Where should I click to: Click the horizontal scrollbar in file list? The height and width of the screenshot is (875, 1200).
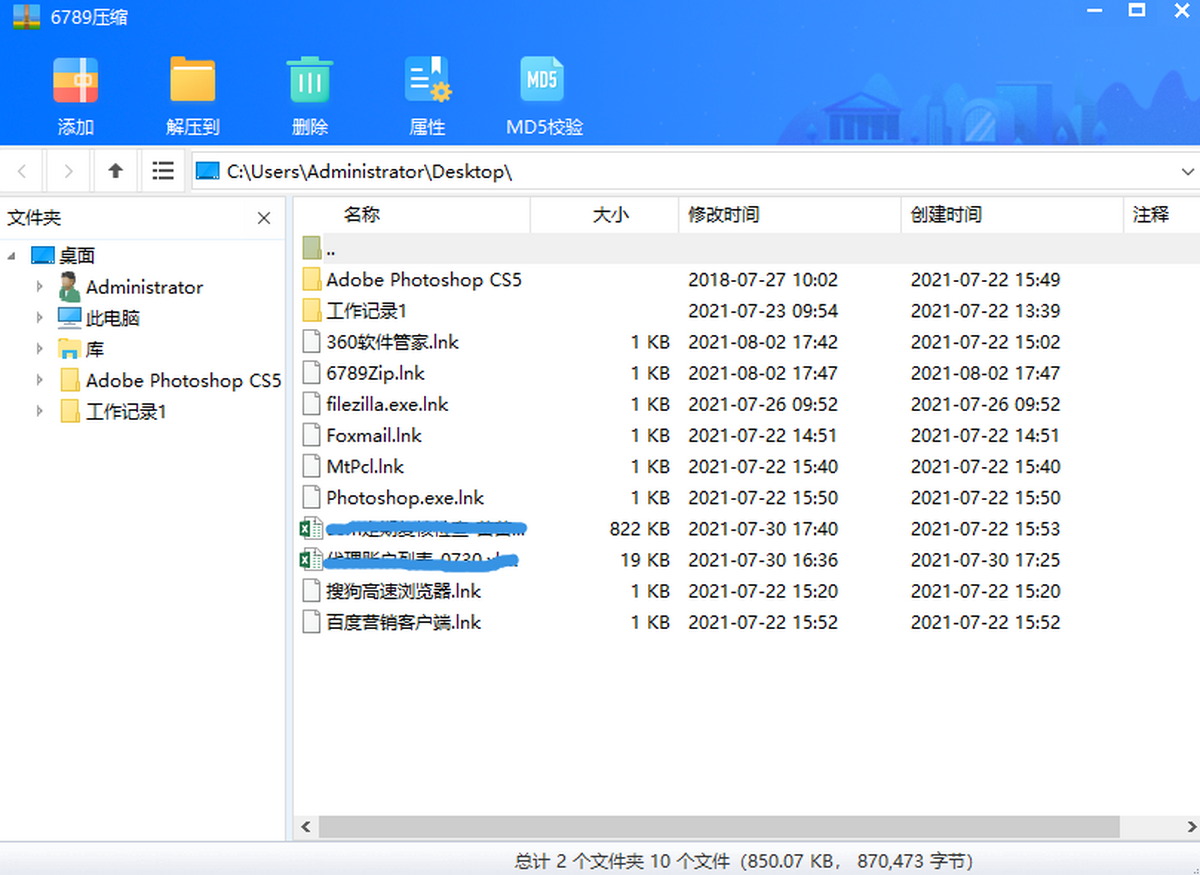[720, 827]
